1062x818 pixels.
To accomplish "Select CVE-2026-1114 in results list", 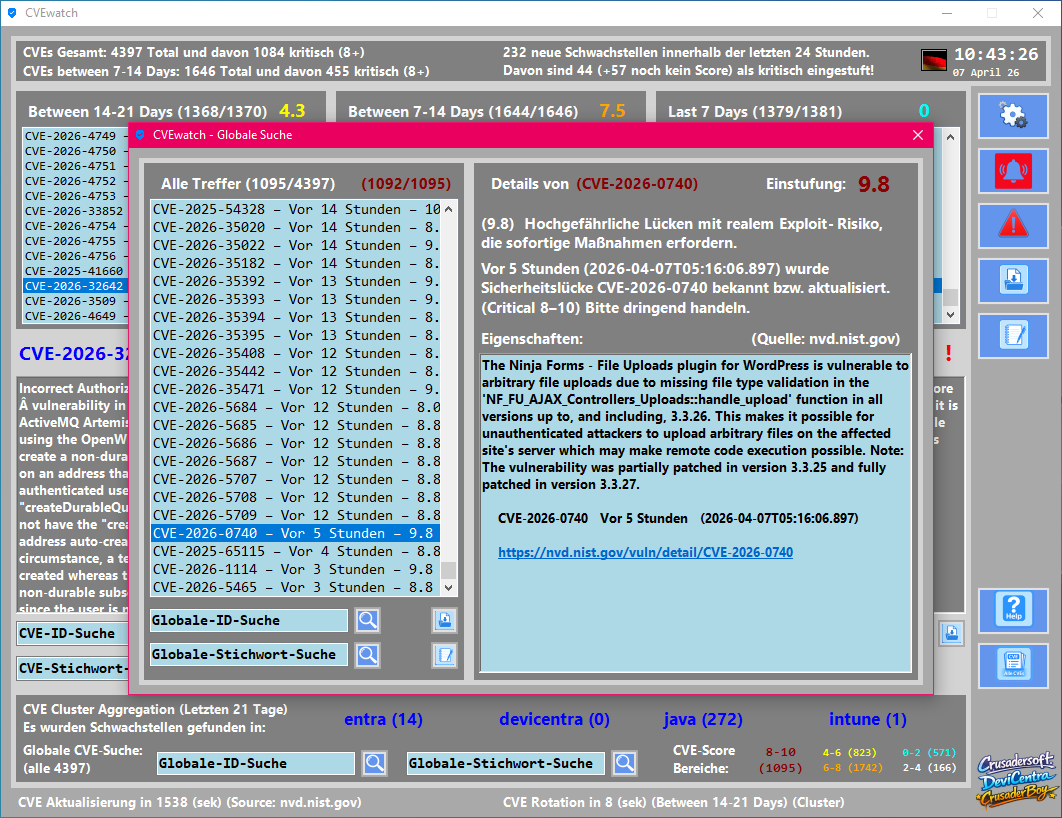I will point(295,569).
